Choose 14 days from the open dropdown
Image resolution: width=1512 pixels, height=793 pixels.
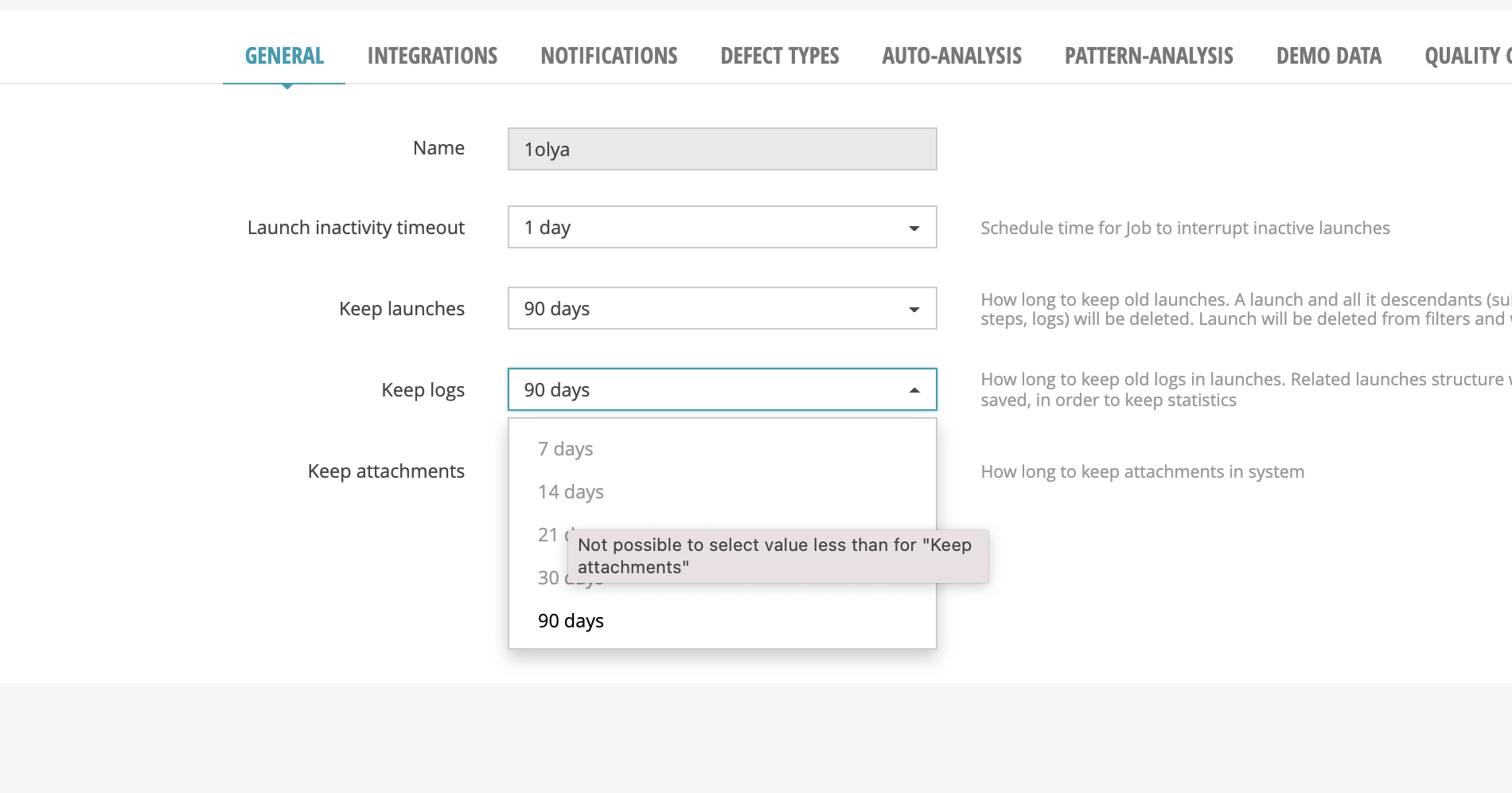570,491
